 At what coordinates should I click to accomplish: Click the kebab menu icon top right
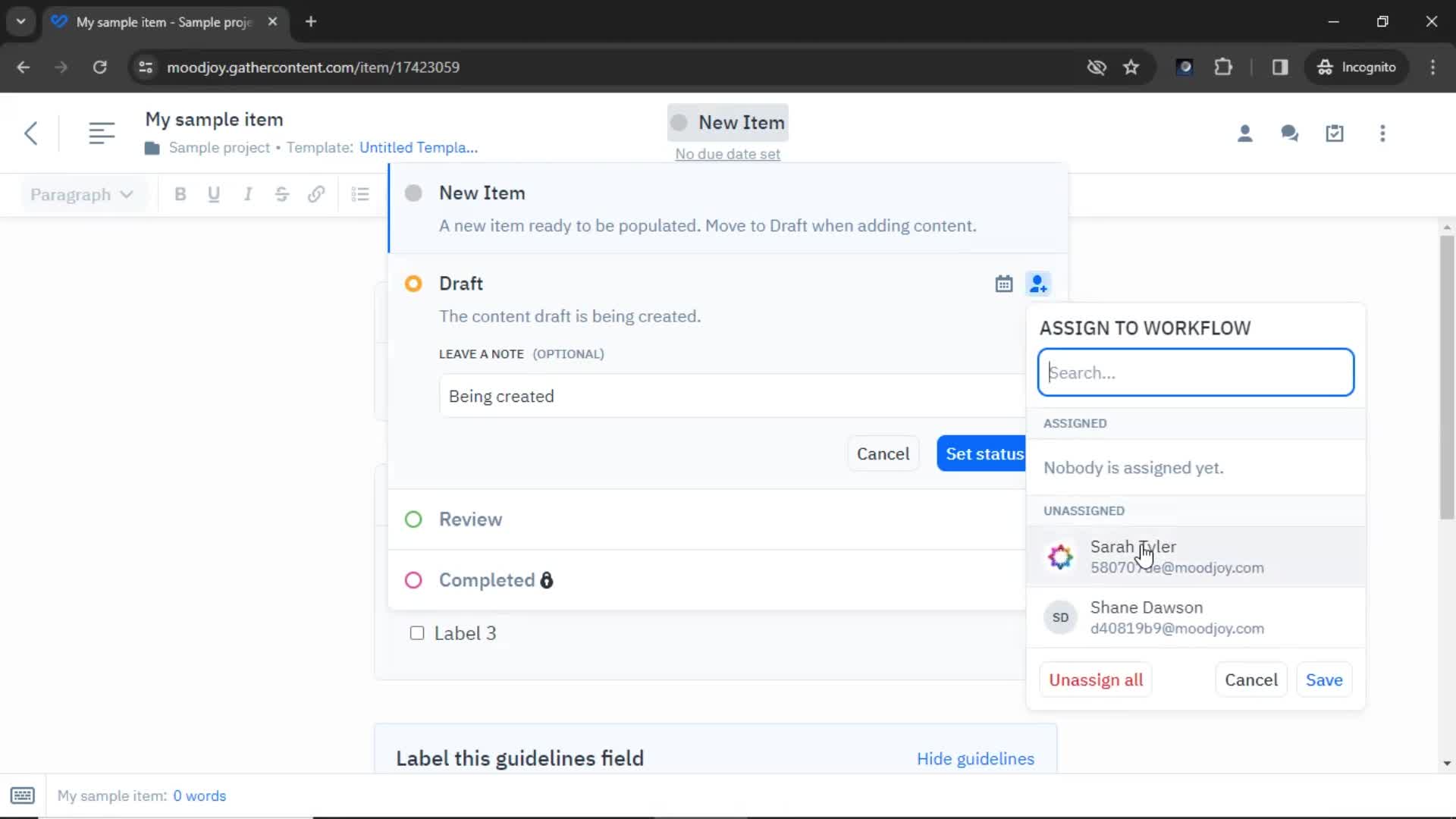point(1383,133)
